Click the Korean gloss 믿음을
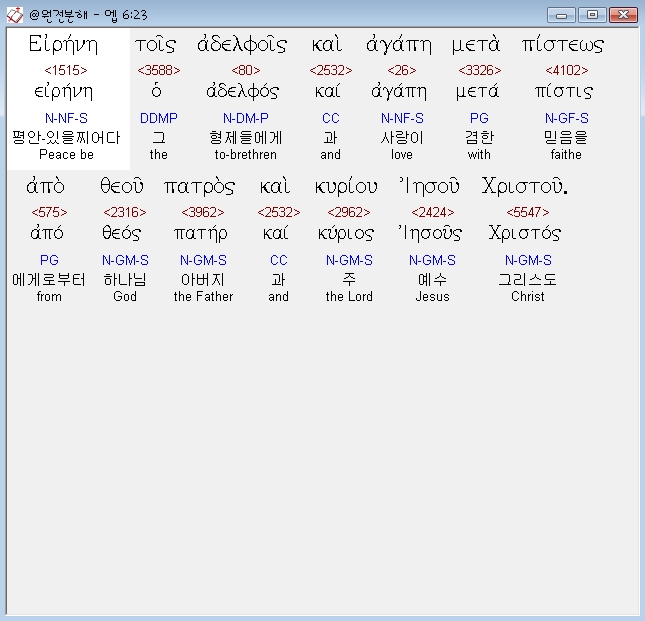The image size is (645, 621). coord(566,137)
